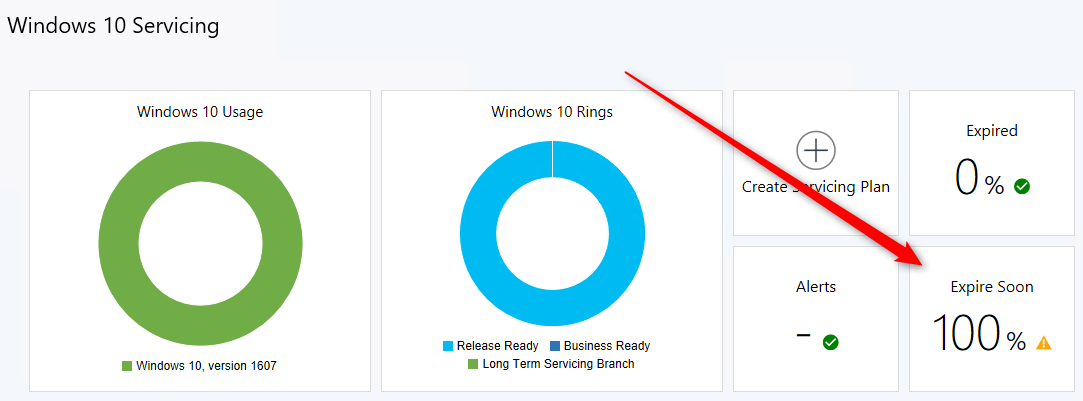Click the Long Term Servicing Branch green square
1083x401 pixels.
(473, 364)
